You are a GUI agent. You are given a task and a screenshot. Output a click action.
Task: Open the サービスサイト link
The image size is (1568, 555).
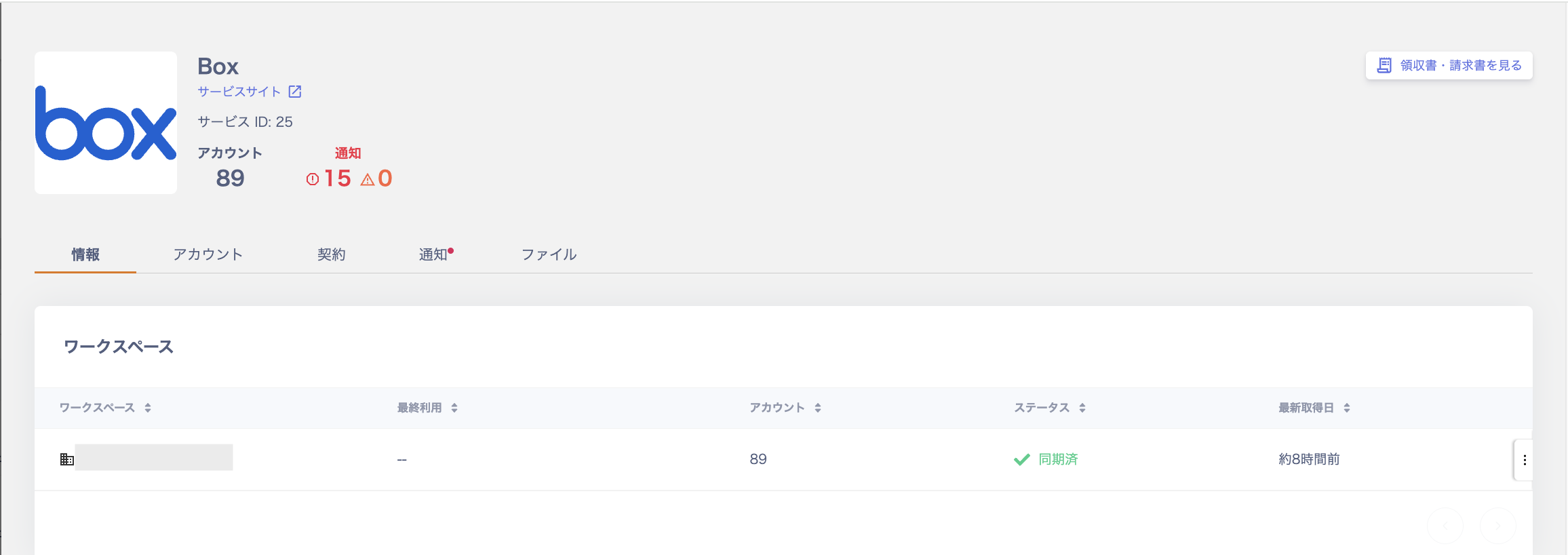tap(239, 92)
